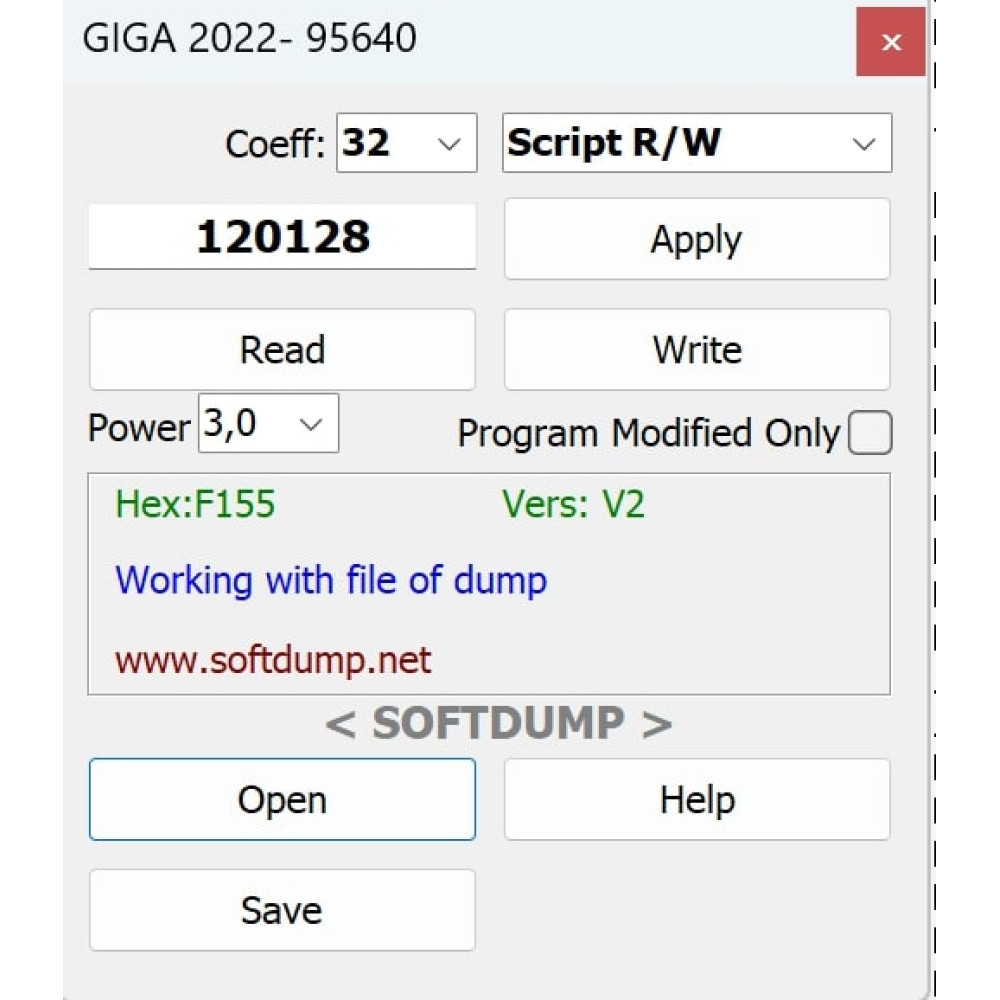Image resolution: width=1000 pixels, height=1000 pixels.
Task: Click the Working with file of dump message
Action: 331,580
